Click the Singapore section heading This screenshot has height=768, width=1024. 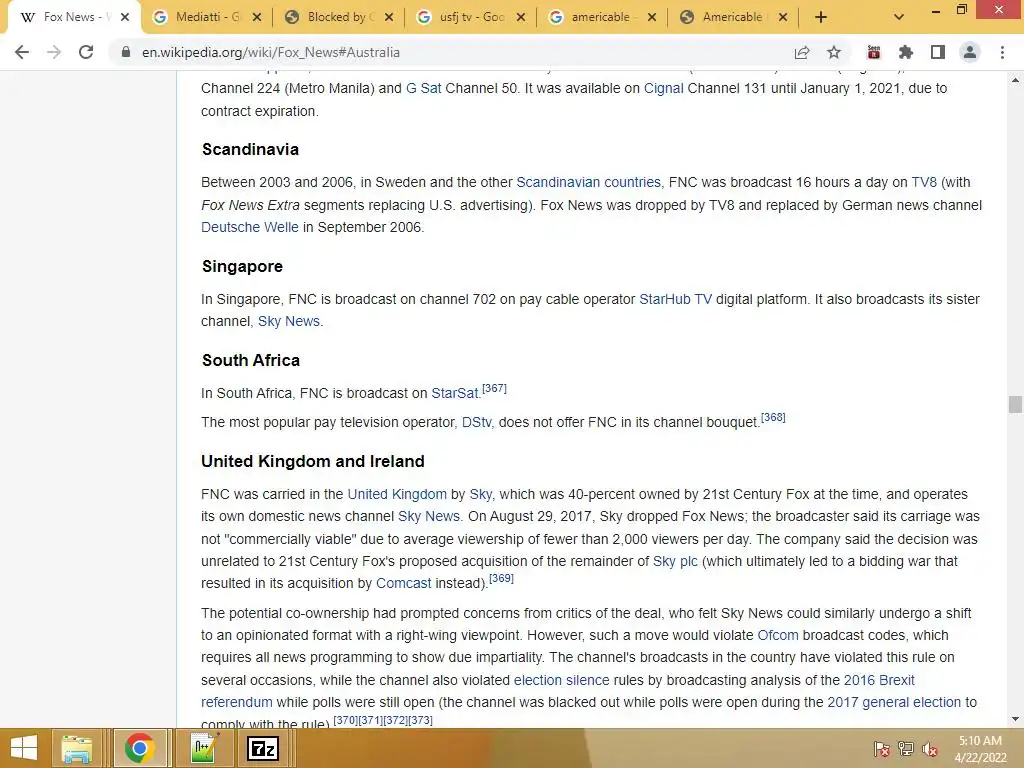point(242,266)
